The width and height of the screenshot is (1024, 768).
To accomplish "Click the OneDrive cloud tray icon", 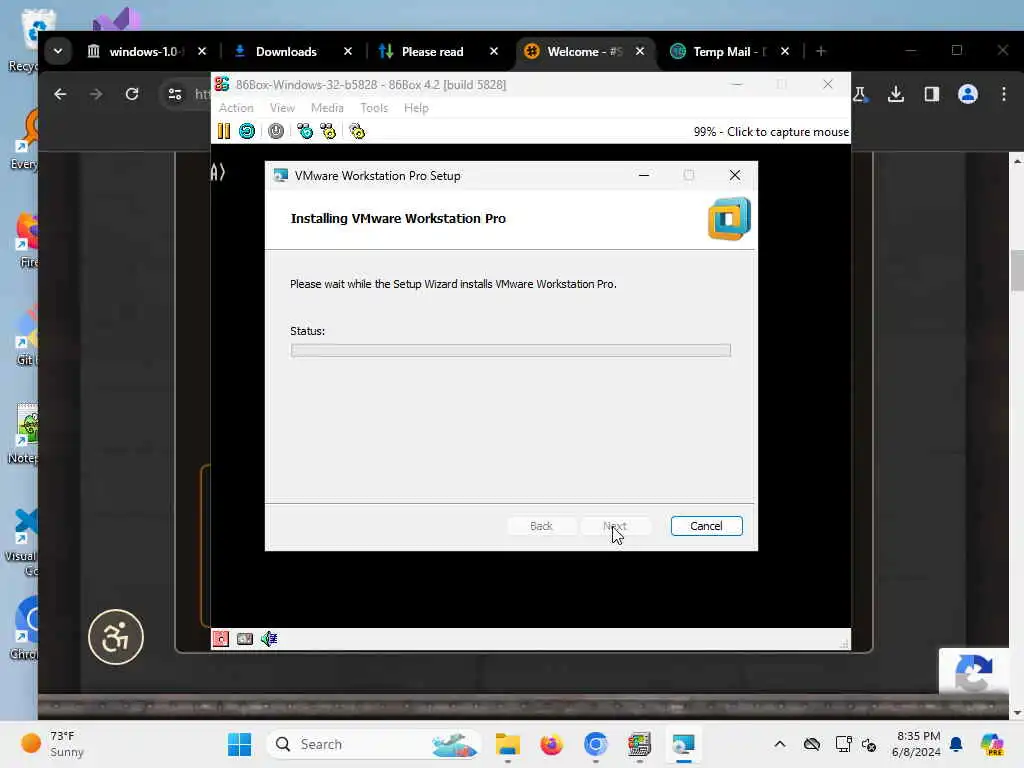I will (x=812, y=744).
